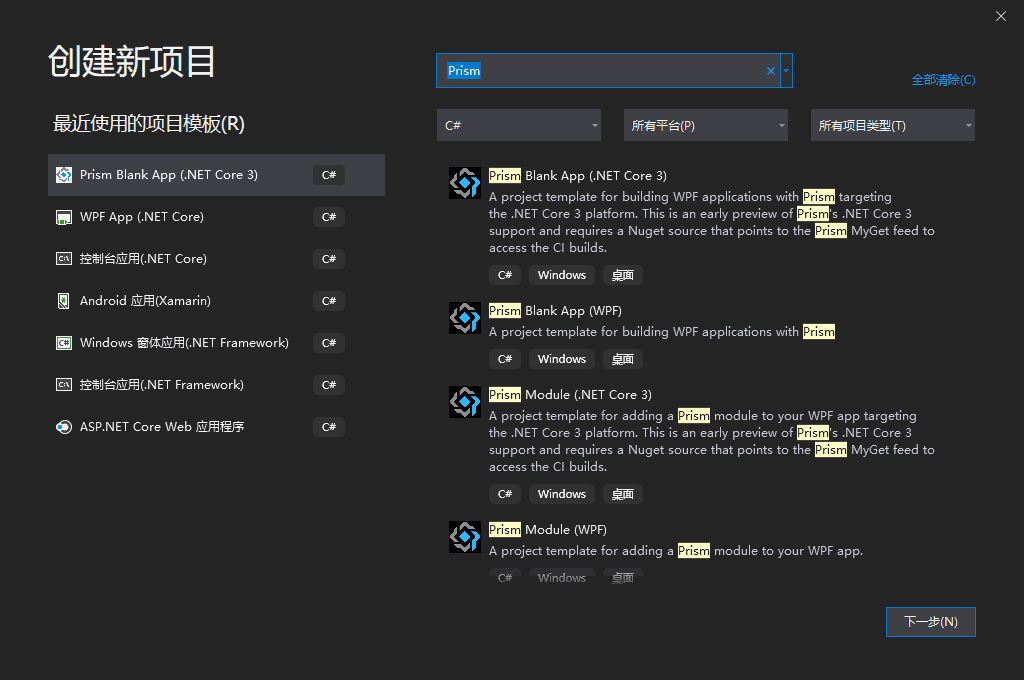The height and width of the screenshot is (680, 1024).
Task: Select recent template ASP.NET Core Web 应用程序
Action: pos(216,427)
